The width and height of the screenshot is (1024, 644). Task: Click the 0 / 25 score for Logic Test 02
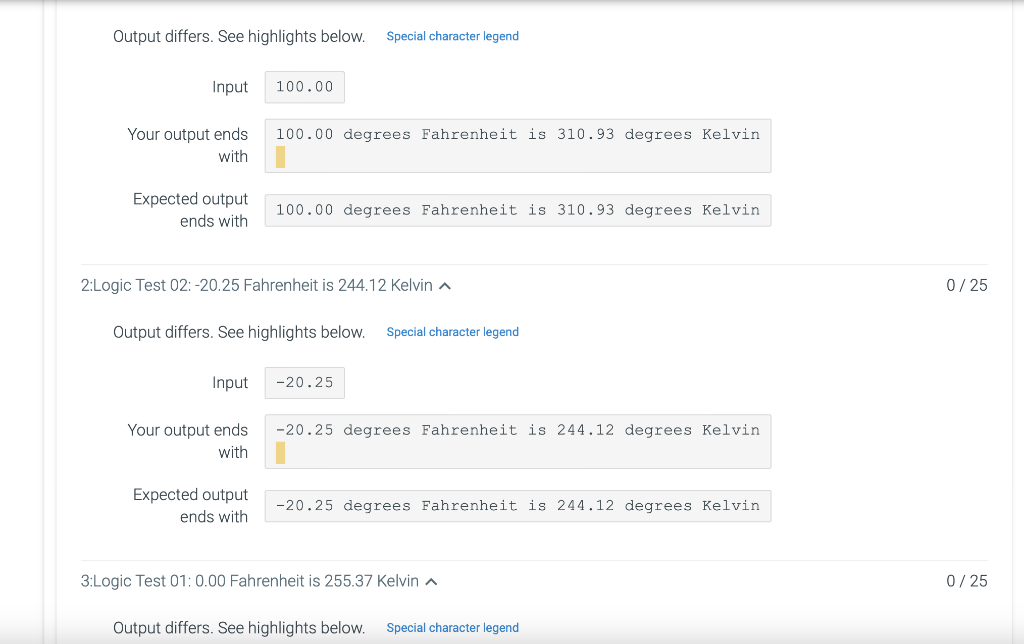click(966, 285)
